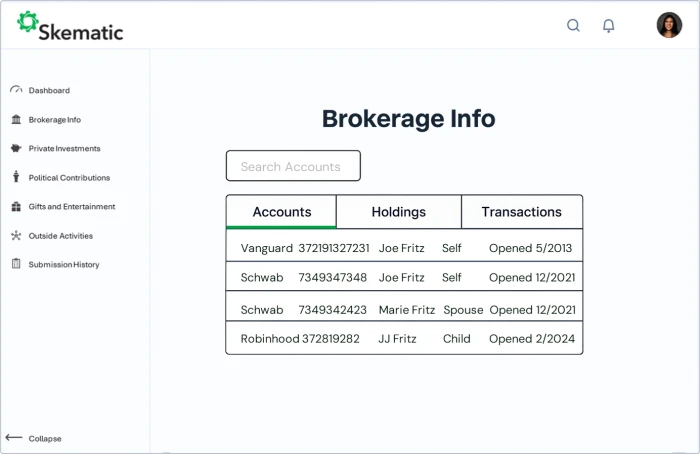Click the Private Investments piggy bank icon

click(x=16, y=148)
